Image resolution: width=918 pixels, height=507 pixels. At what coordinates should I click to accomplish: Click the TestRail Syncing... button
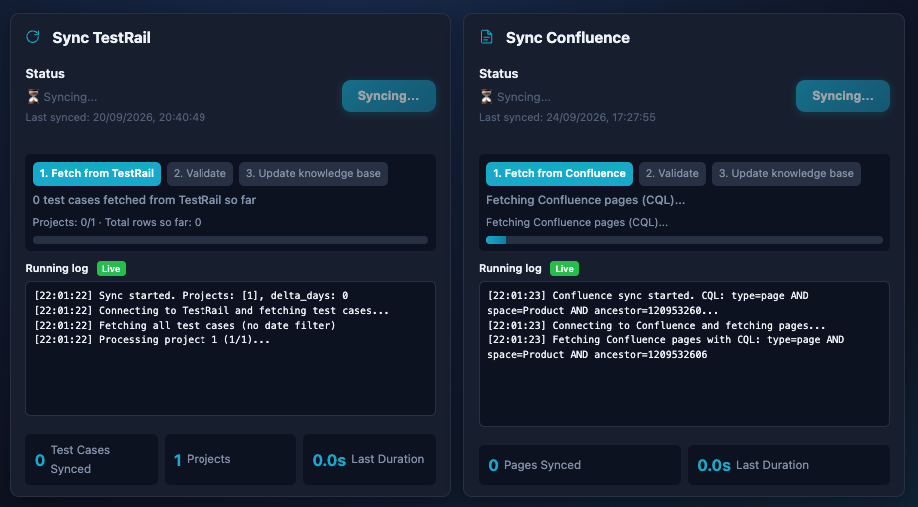pos(389,96)
